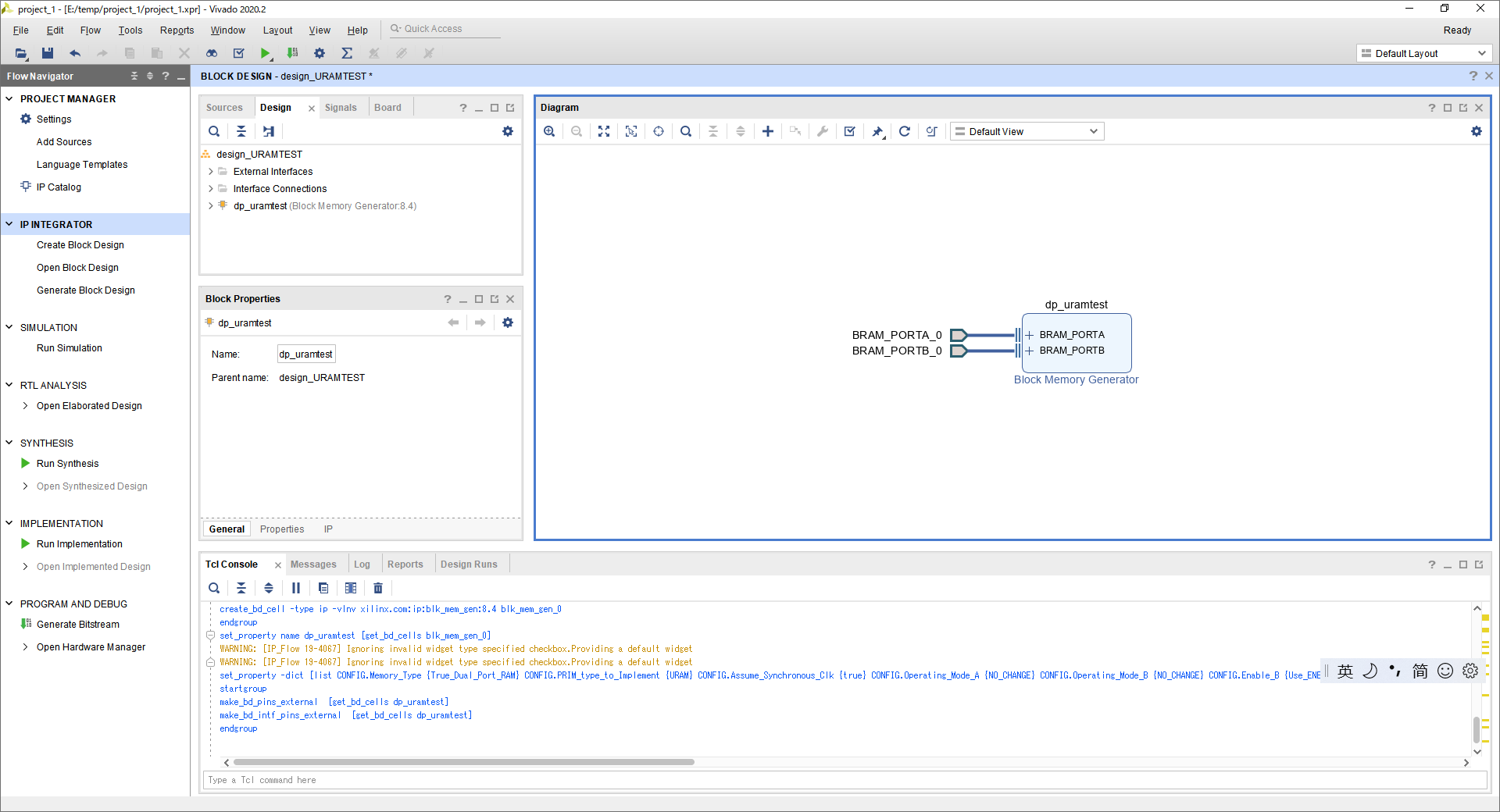Click Add Sources
Screen dimensions: 1500x812
64,142
